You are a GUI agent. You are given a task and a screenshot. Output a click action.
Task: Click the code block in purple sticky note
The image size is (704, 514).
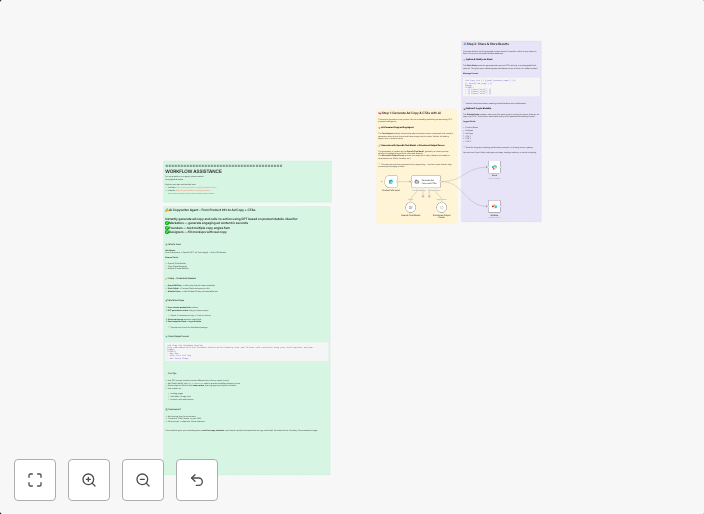(x=502, y=87)
